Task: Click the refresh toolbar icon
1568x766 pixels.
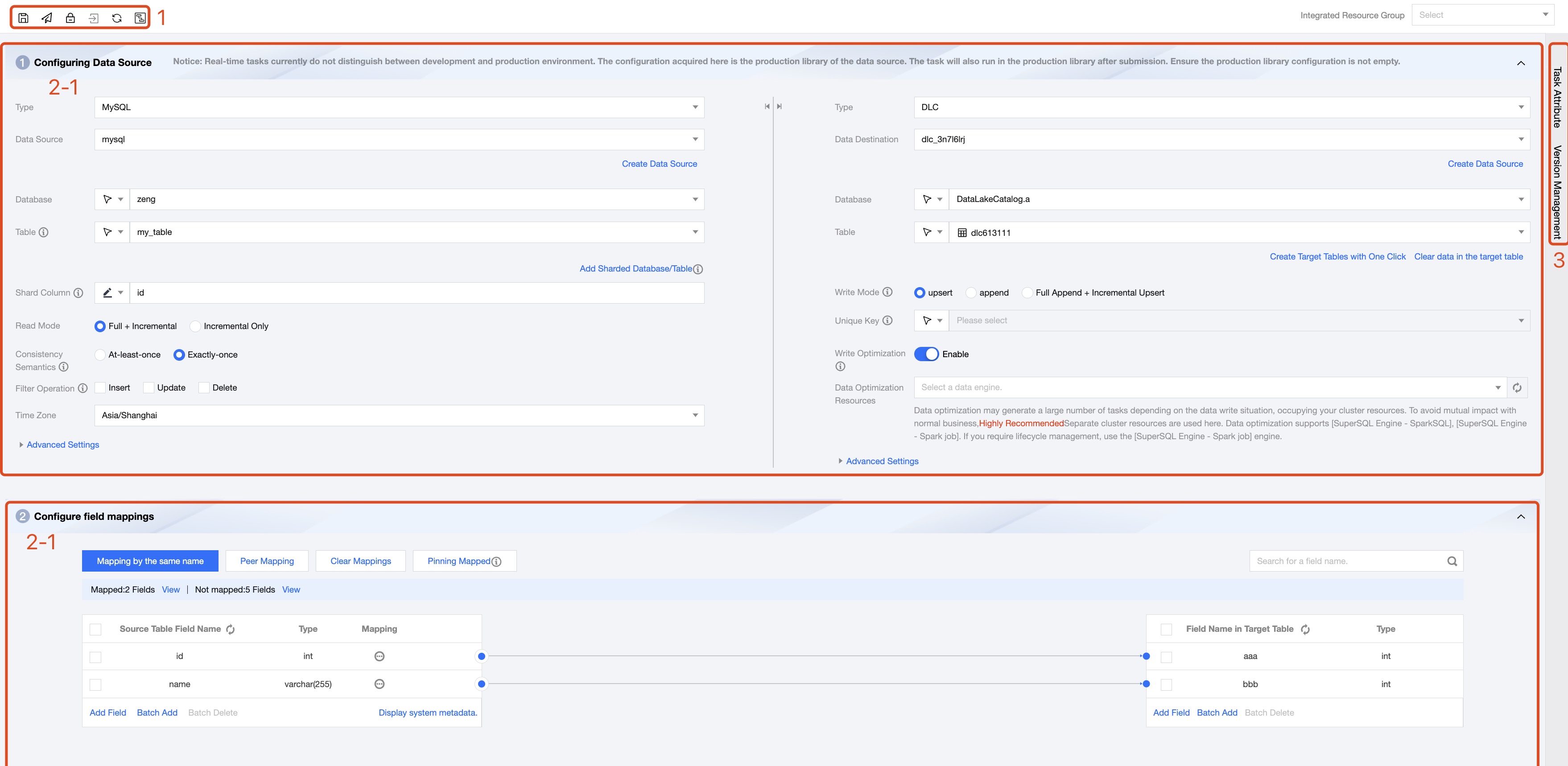Action: (117, 18)
